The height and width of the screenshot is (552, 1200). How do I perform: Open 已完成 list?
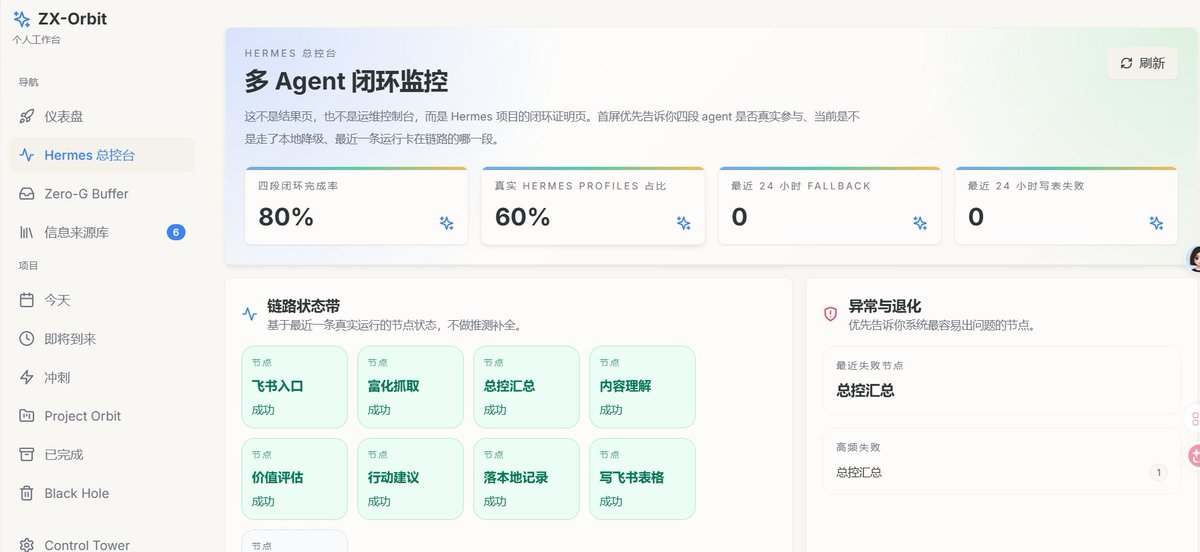(x=102, y=455)
